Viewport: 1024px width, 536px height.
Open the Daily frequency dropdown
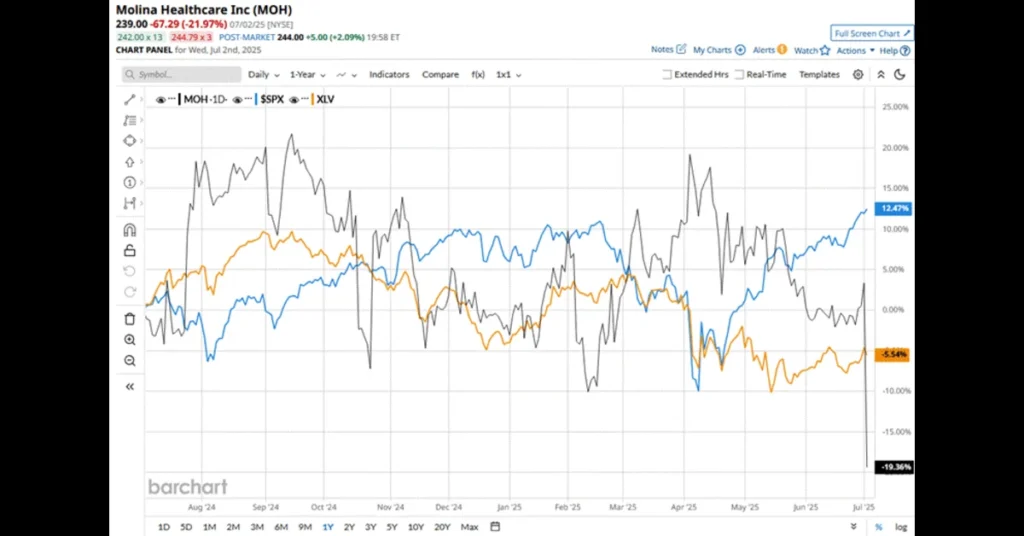pos(263,75)
